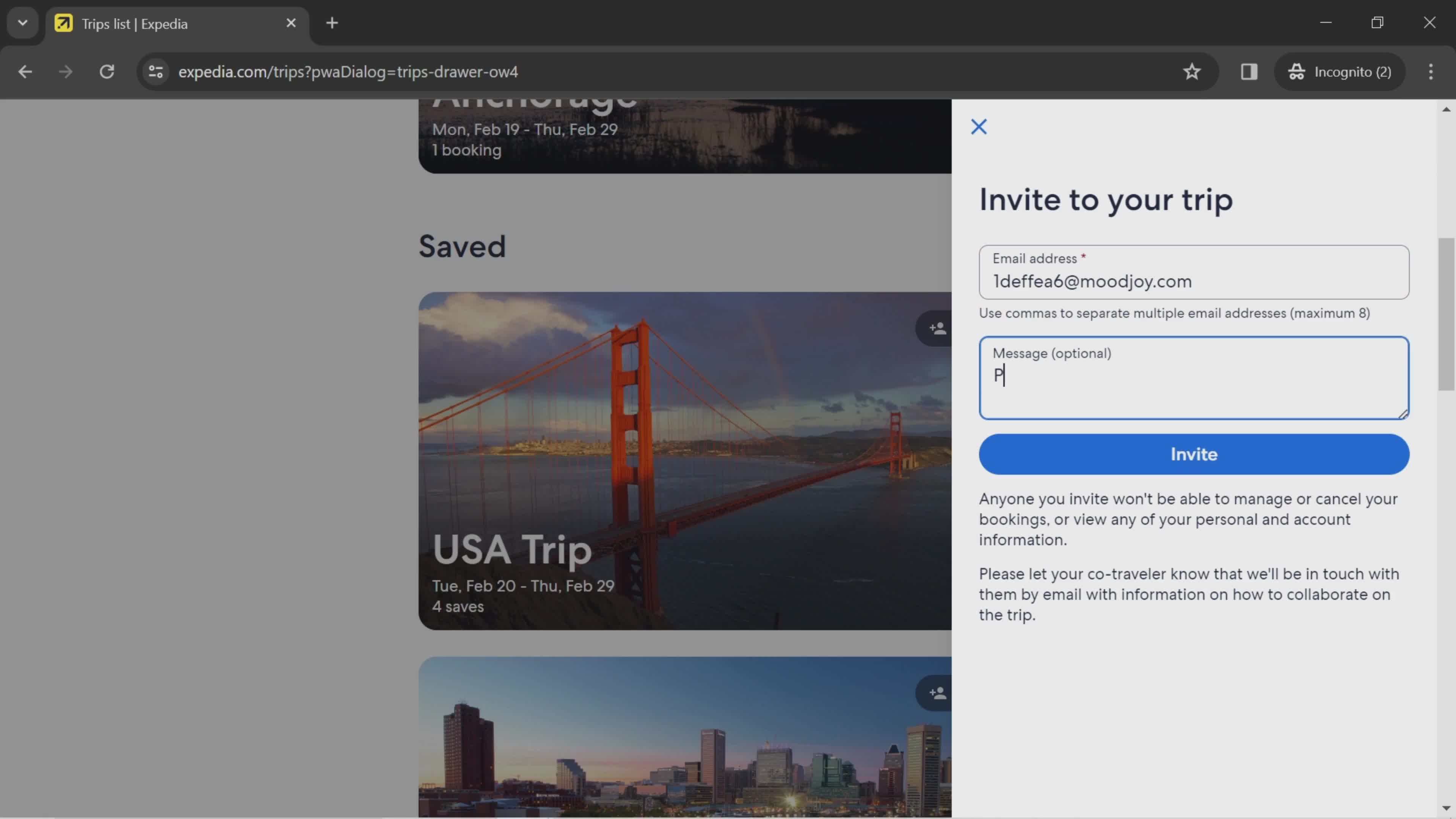Click 'Mon, Feb 19 - Thu, Feb 29' text

point(524,129)
